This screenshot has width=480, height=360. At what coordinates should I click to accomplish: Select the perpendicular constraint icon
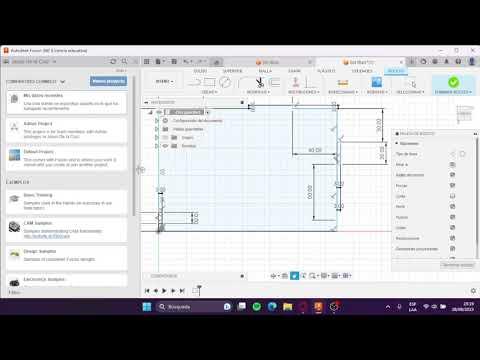310,82
